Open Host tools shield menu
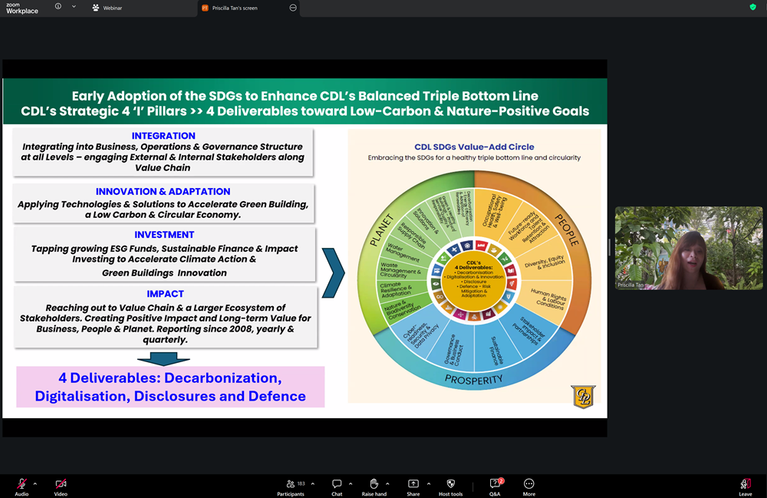767x498 pixels. (451, 487)
